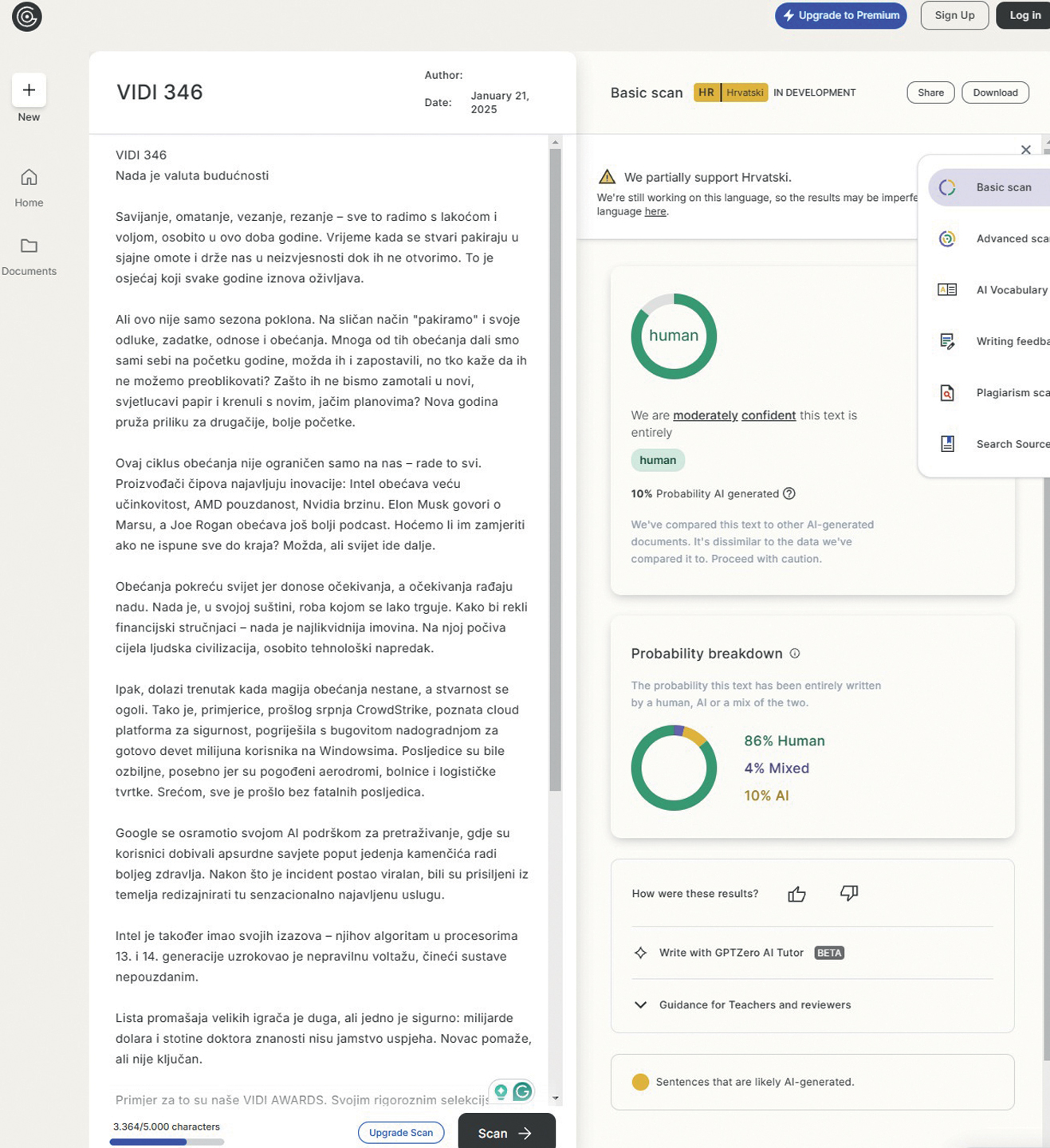Click the Scan button
The width and height of the screenshot is (1050, 1148).
click(x=506, y=1132)
